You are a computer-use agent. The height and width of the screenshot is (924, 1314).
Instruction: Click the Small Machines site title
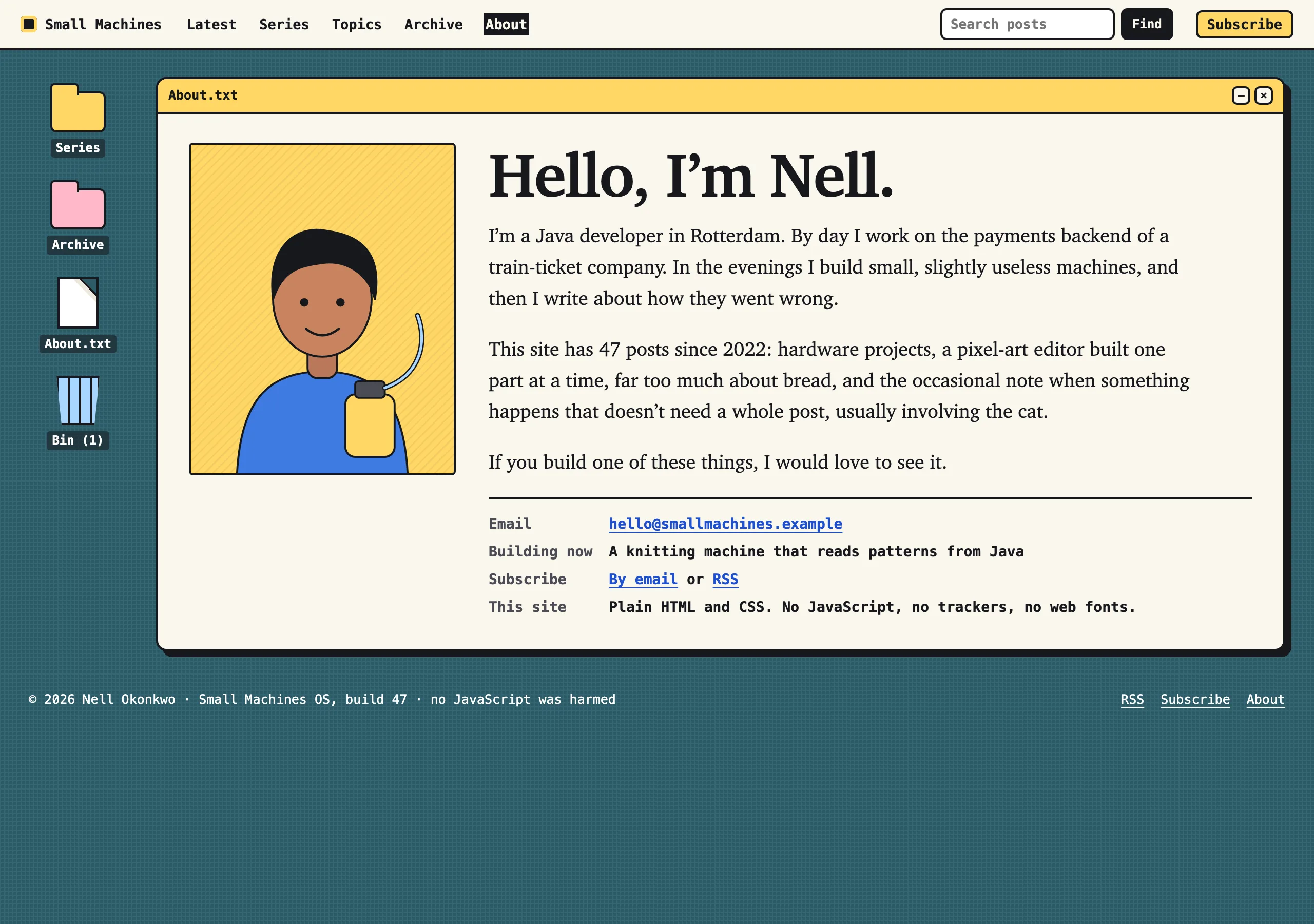[103, 25]
